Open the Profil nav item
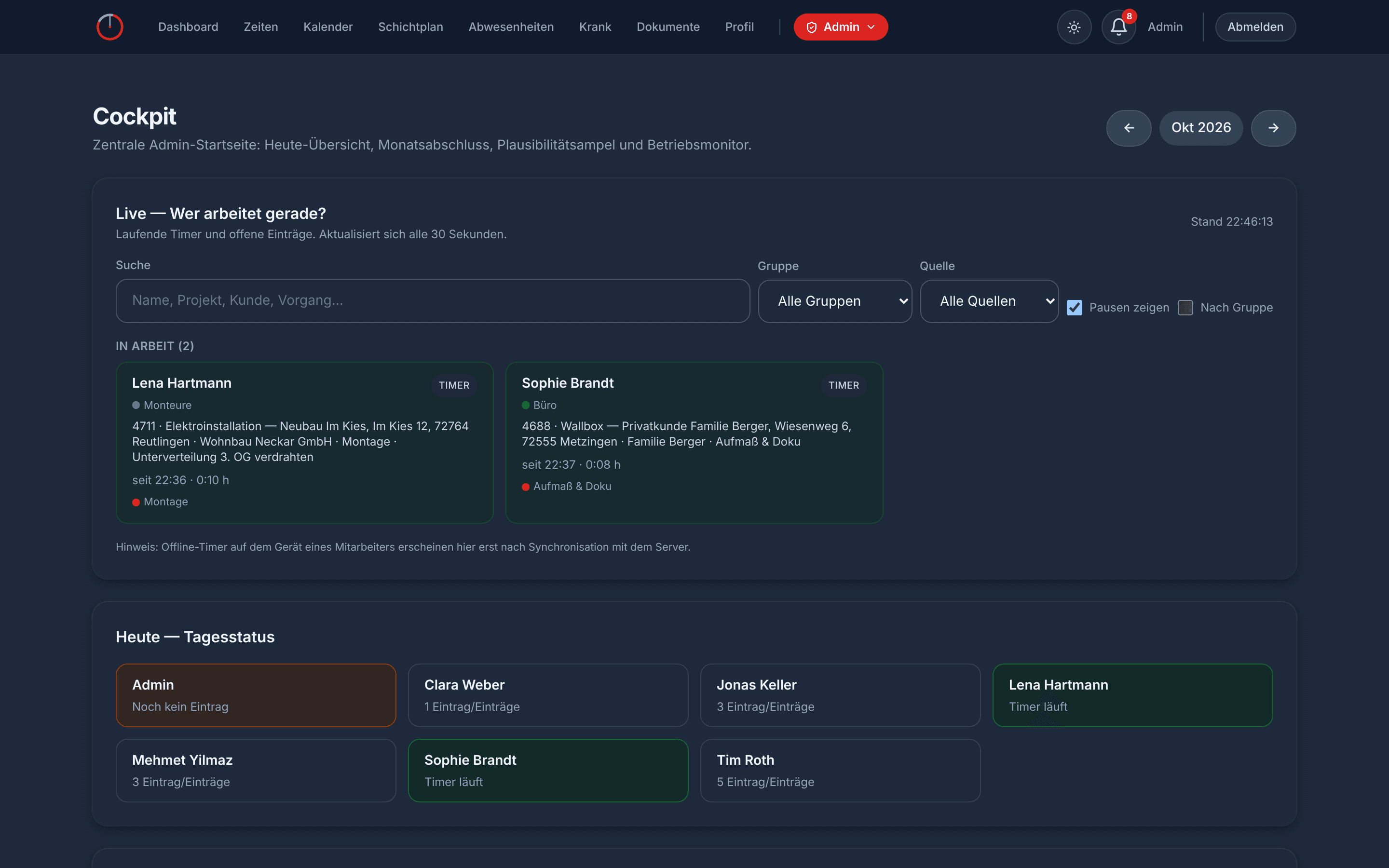Screen dimensions: 1389x868 [x=739, y=27]
